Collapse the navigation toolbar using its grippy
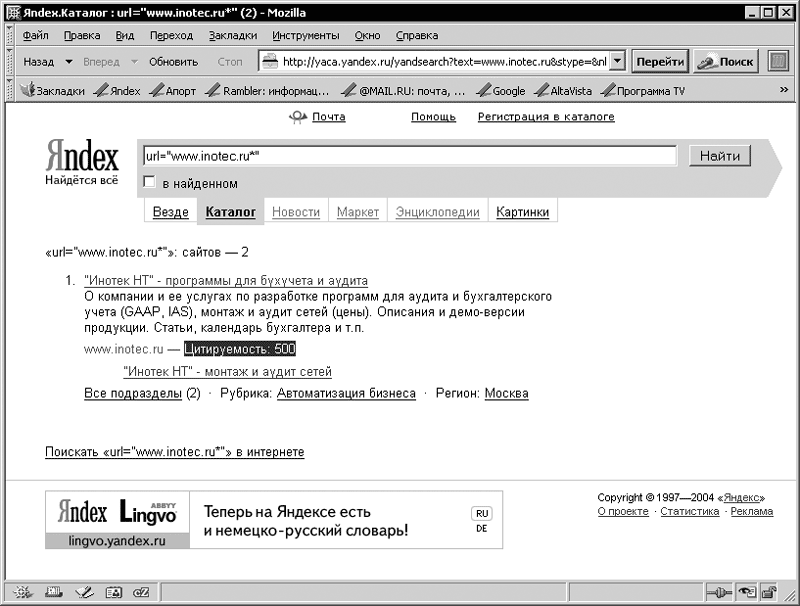 [x=9, y=62]
